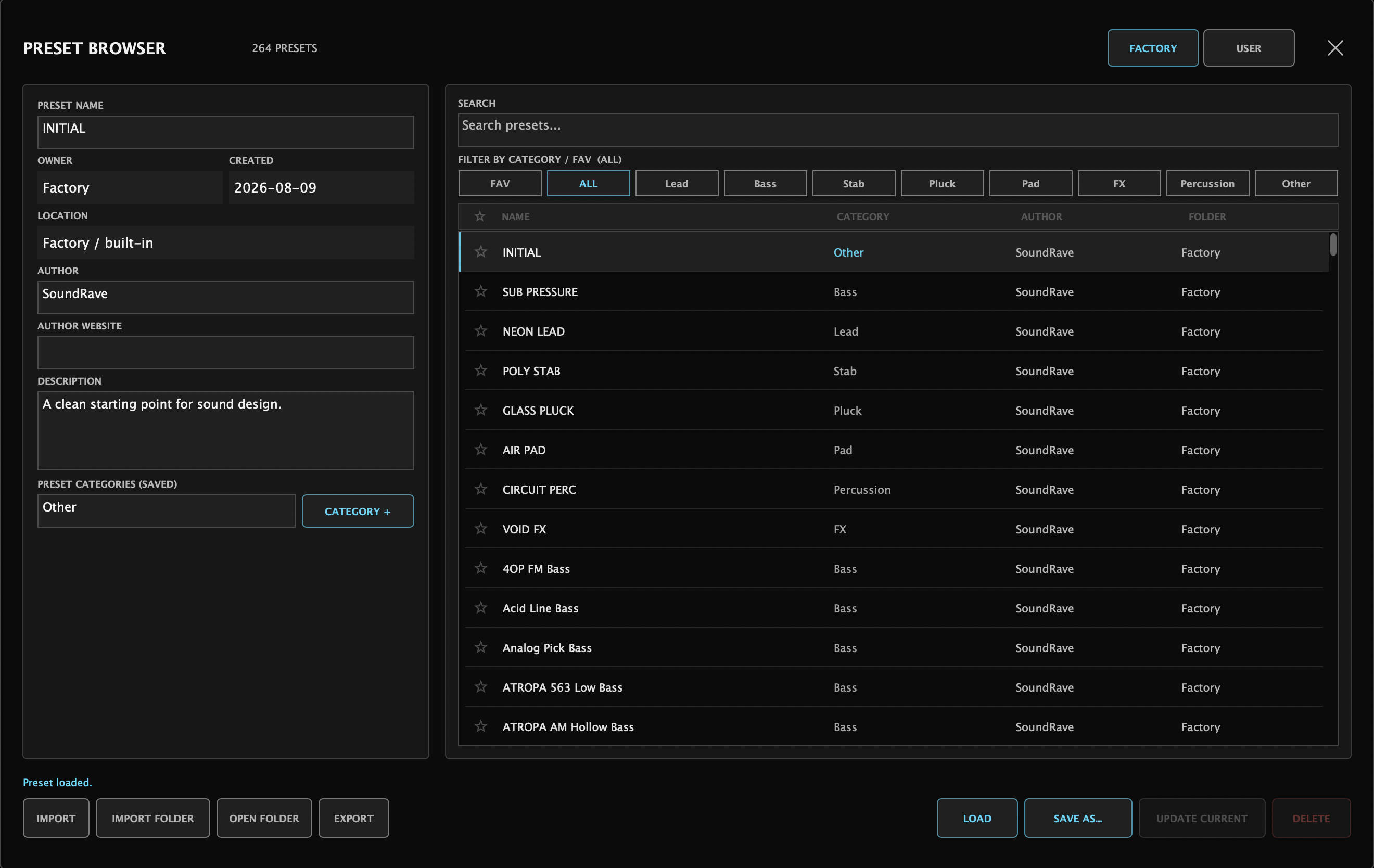Click the Preset Name field

tap(225, 132)
